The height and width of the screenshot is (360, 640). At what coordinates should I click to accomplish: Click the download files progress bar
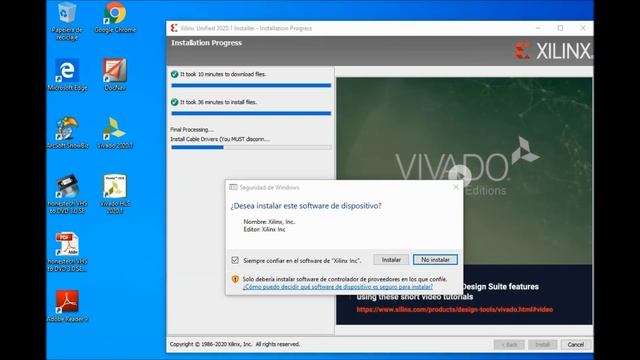[251, 86]
